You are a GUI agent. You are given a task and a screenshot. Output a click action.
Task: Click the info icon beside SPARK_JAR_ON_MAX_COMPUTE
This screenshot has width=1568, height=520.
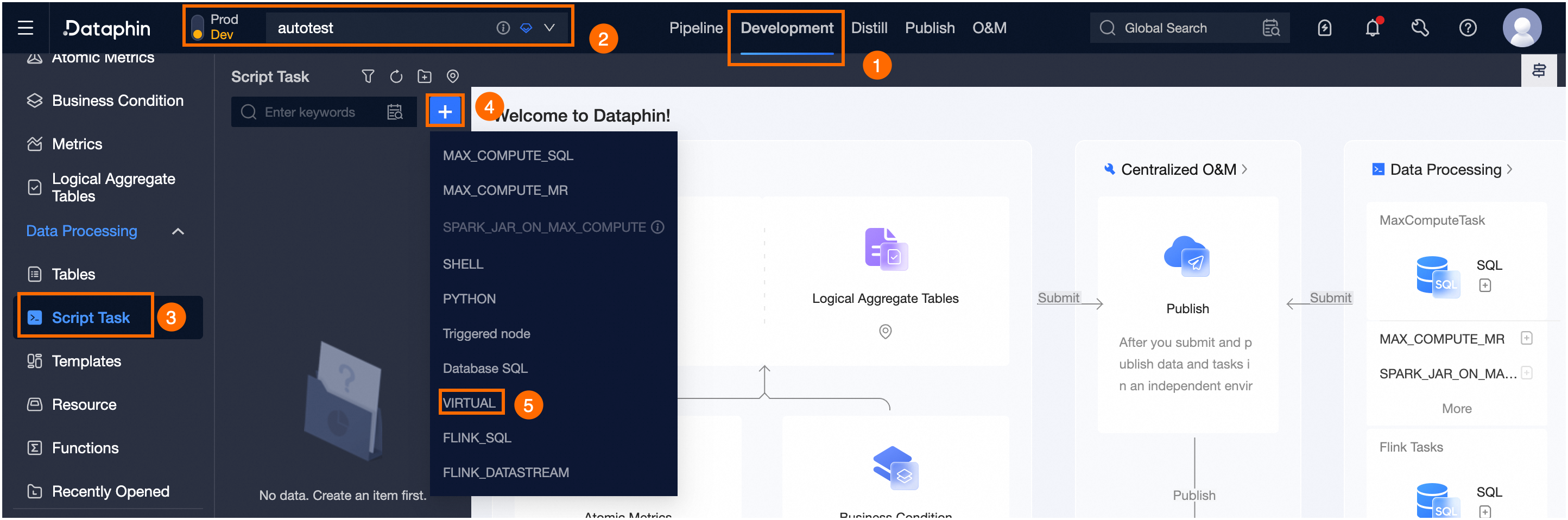[657, 227]
